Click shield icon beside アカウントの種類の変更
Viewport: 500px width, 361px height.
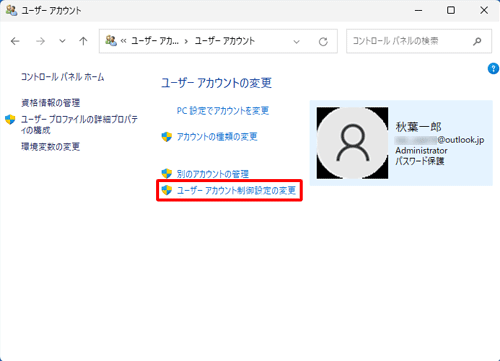[x=167, y=137]
